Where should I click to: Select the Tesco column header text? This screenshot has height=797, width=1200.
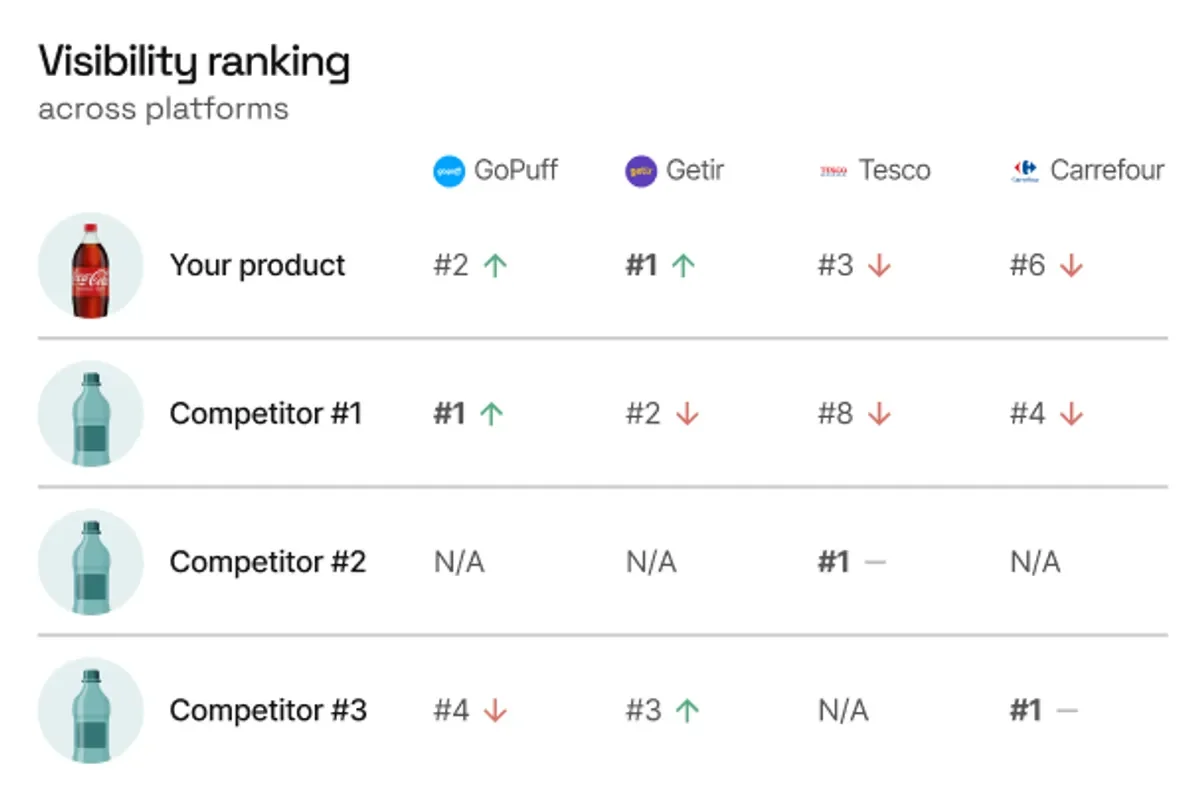(894, 171)
